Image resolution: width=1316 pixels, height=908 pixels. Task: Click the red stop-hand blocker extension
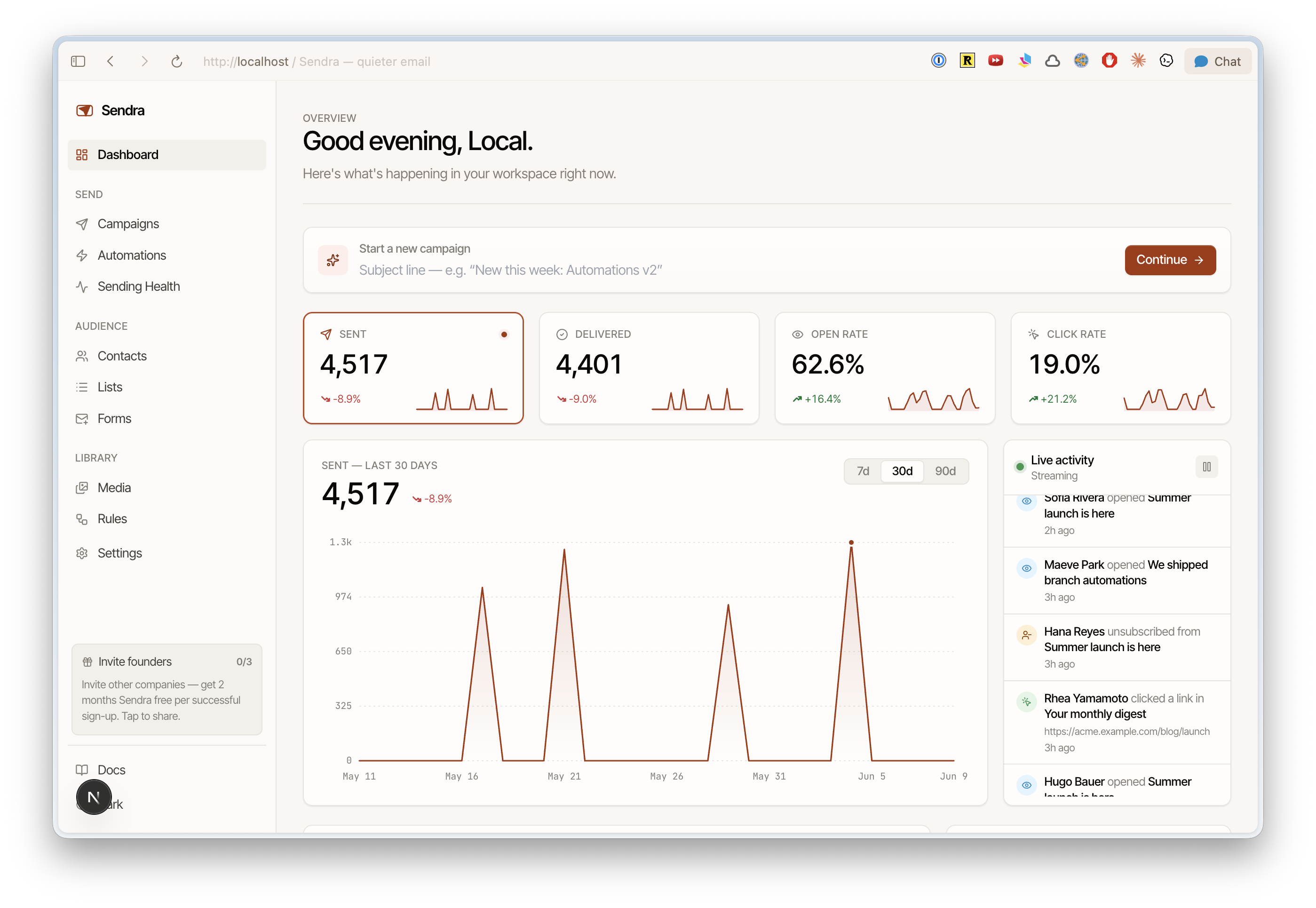click(1109, 60)
